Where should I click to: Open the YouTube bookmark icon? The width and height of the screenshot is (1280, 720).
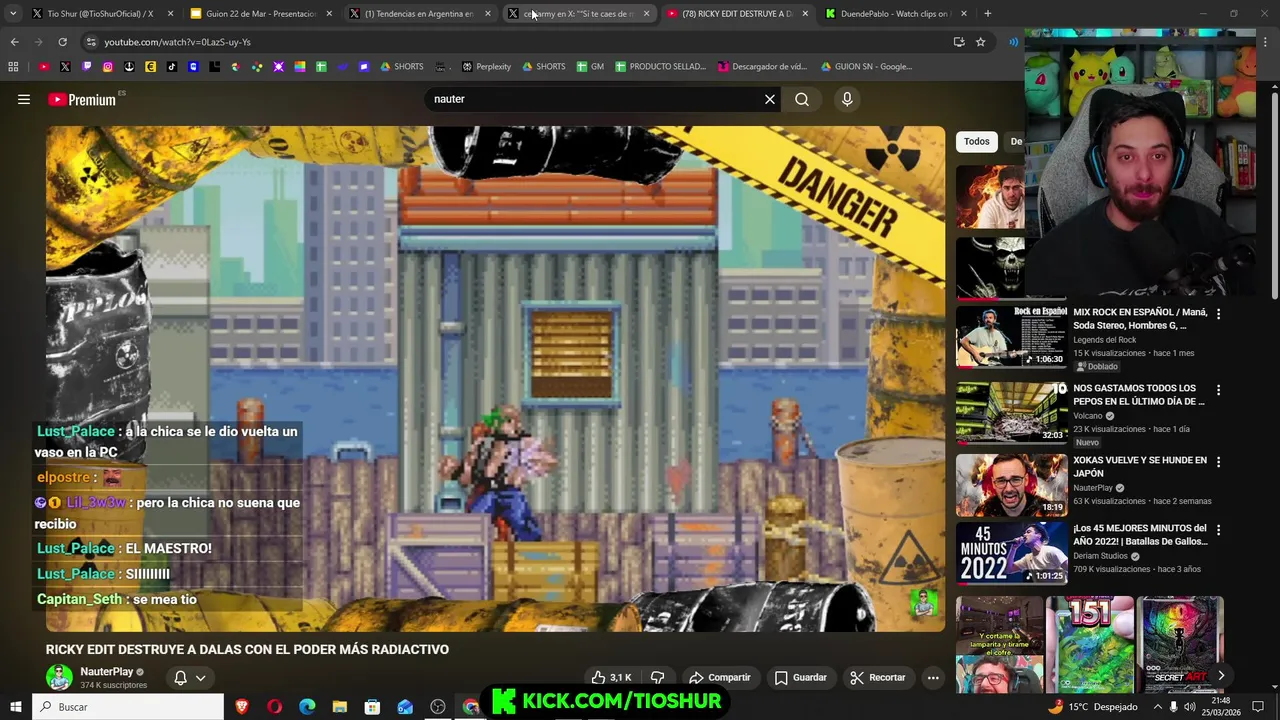point(44,67)
